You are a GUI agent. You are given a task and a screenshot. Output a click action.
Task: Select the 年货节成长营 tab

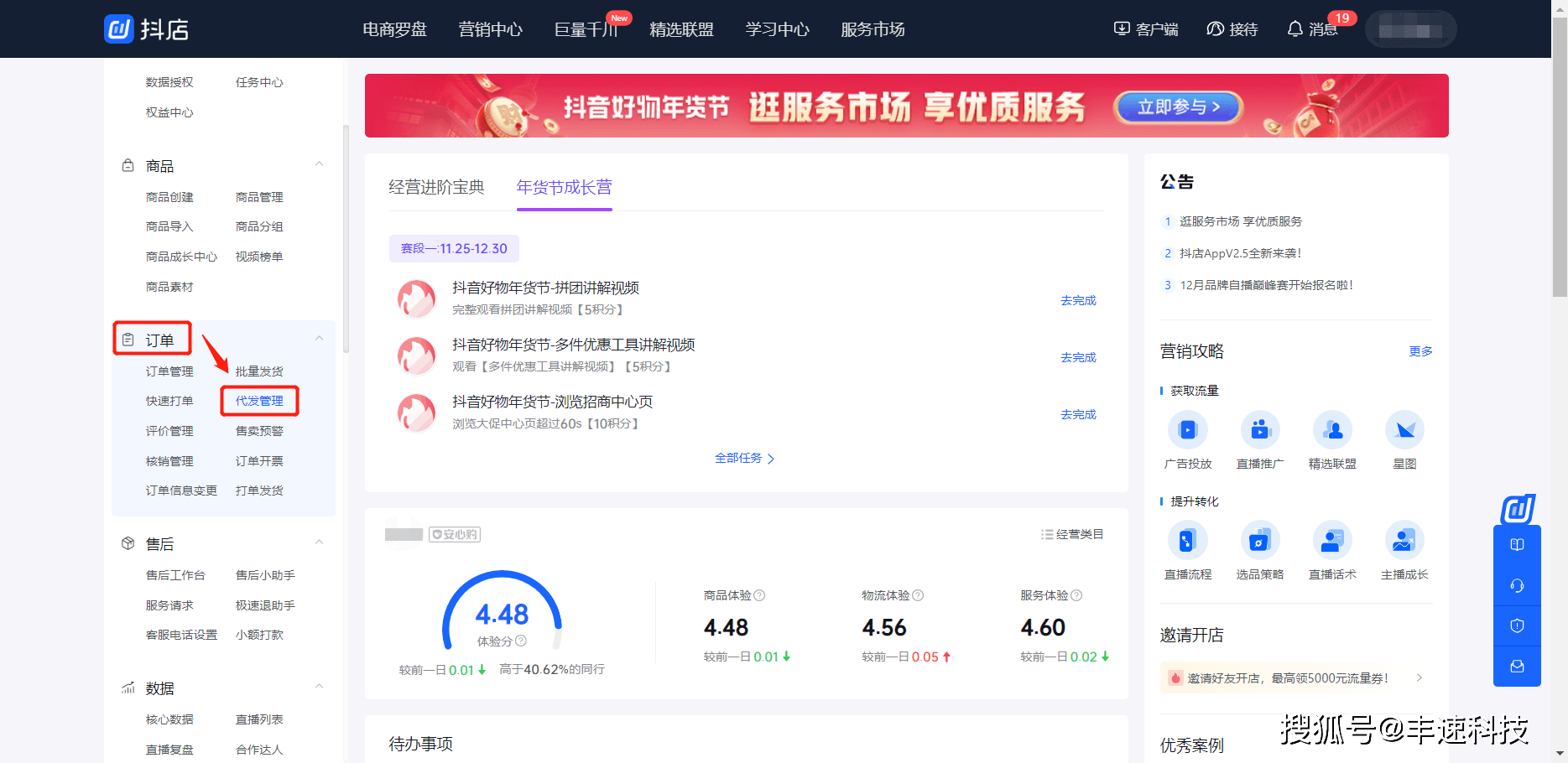click(x=565, y=187)
